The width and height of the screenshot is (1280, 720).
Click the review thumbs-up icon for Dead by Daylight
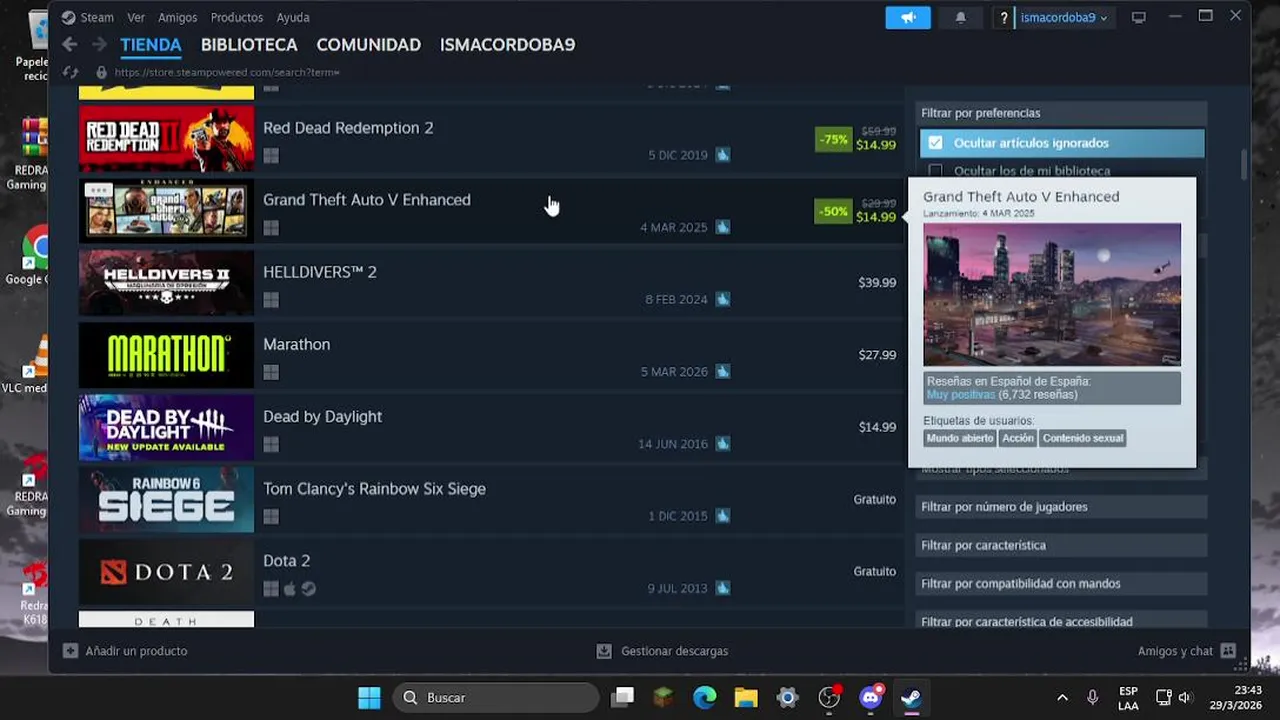pos(722,444)
